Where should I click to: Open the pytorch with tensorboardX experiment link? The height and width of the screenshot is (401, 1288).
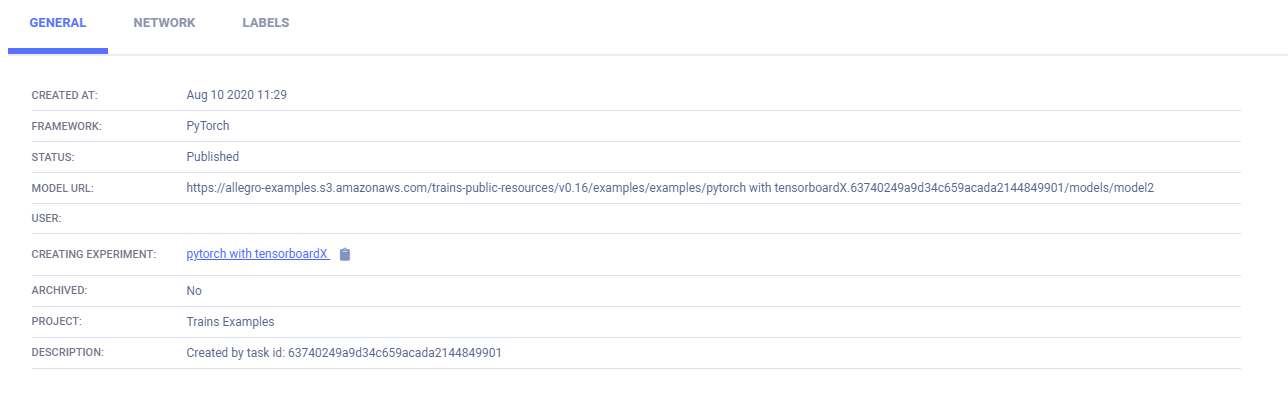pos(258,254)
